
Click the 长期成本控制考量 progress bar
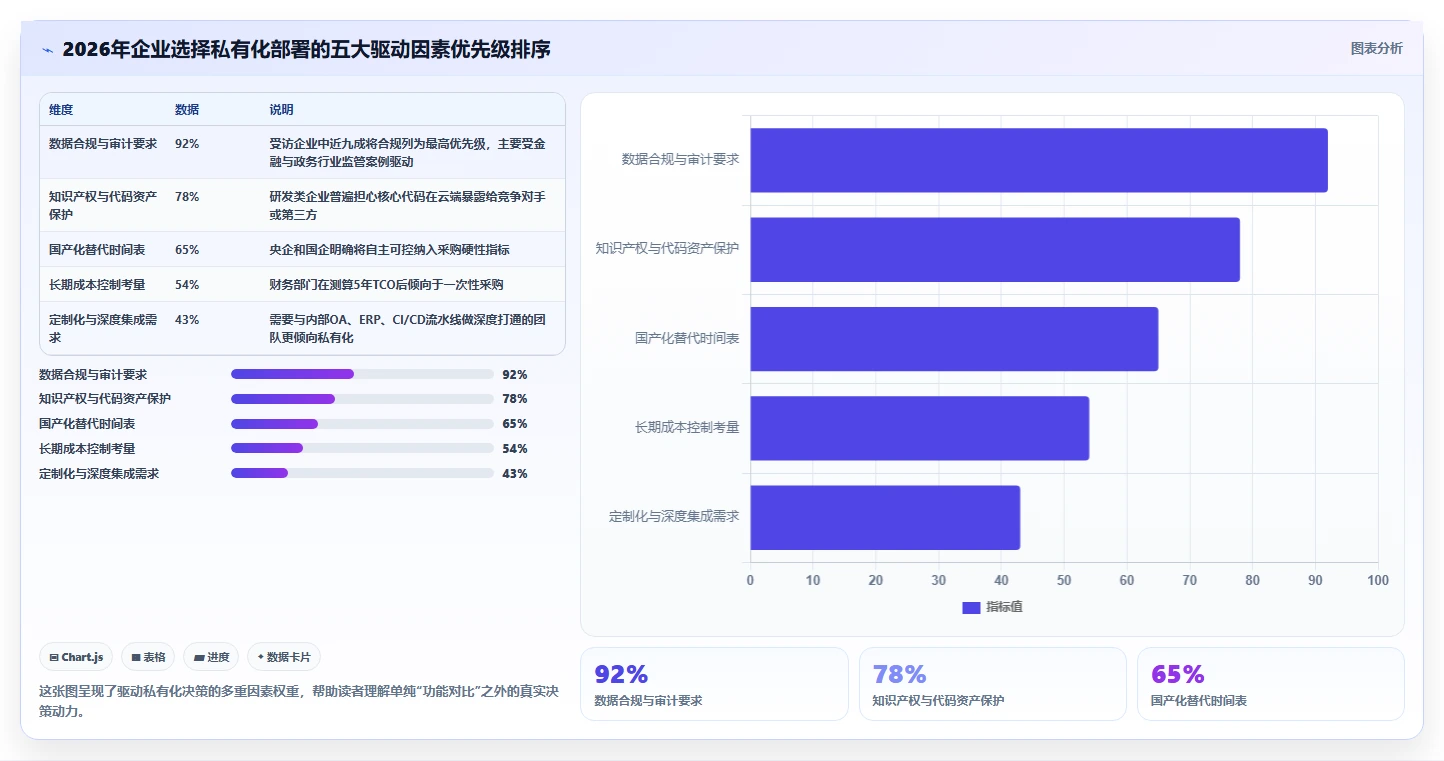click(362, 448)
